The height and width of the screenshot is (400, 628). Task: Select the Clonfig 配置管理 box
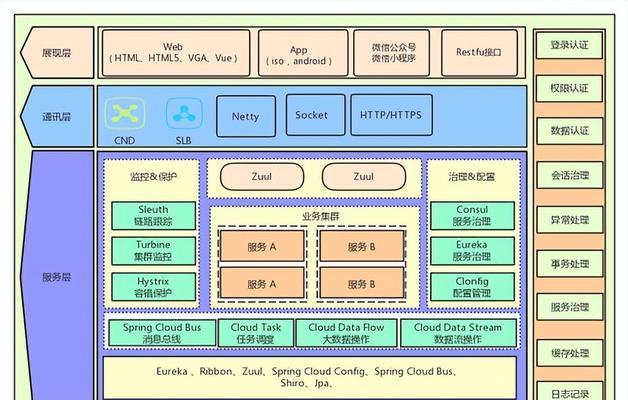472,287
